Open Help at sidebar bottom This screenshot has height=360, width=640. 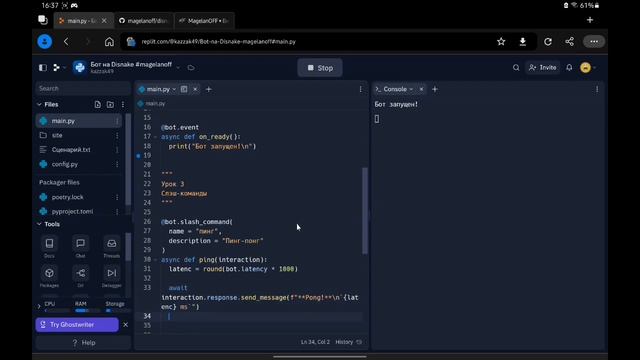[x=83, y=342]
